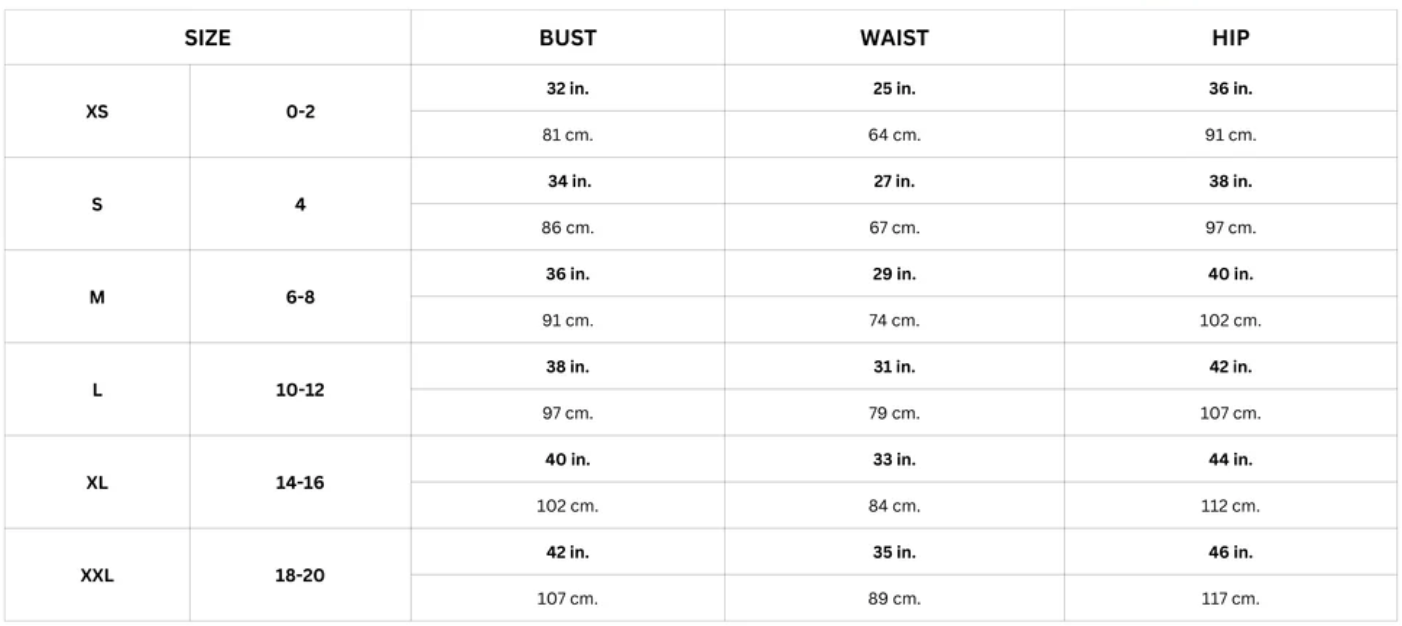
Task: Click the 18-20 numeric size cell
Action: (x=300, y=575)
